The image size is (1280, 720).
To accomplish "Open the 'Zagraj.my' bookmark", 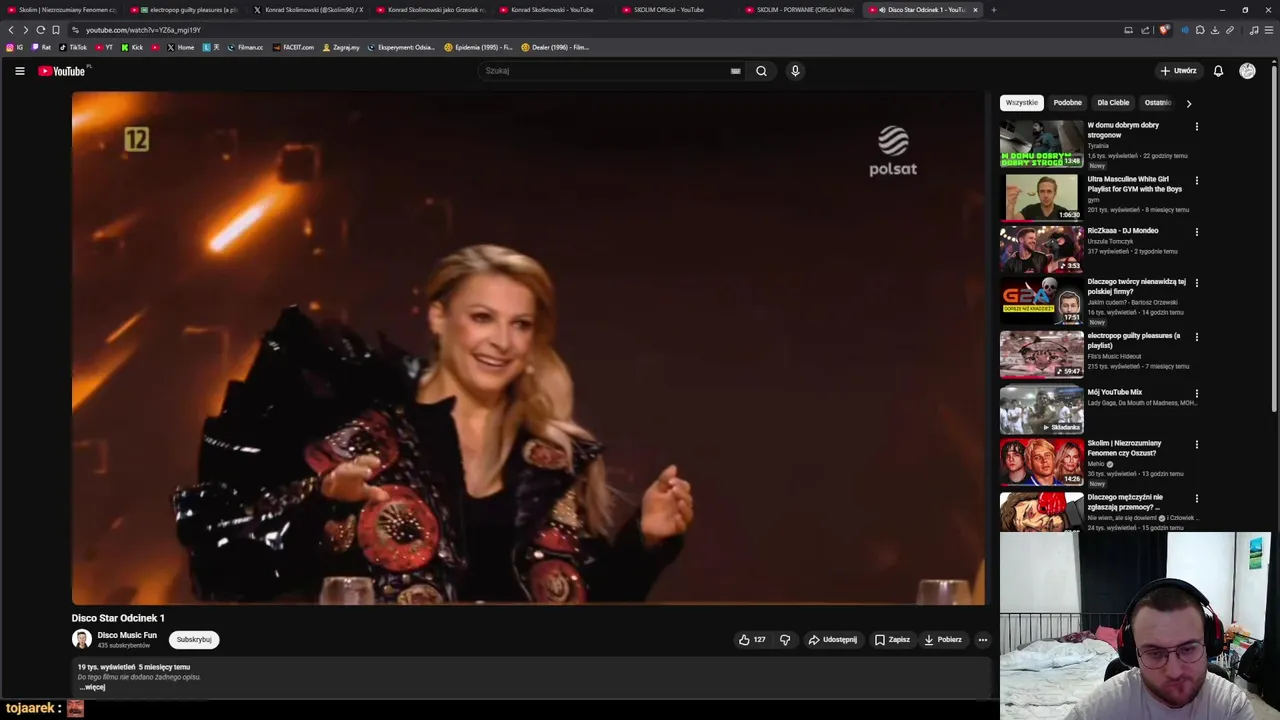I will [341, 47].
